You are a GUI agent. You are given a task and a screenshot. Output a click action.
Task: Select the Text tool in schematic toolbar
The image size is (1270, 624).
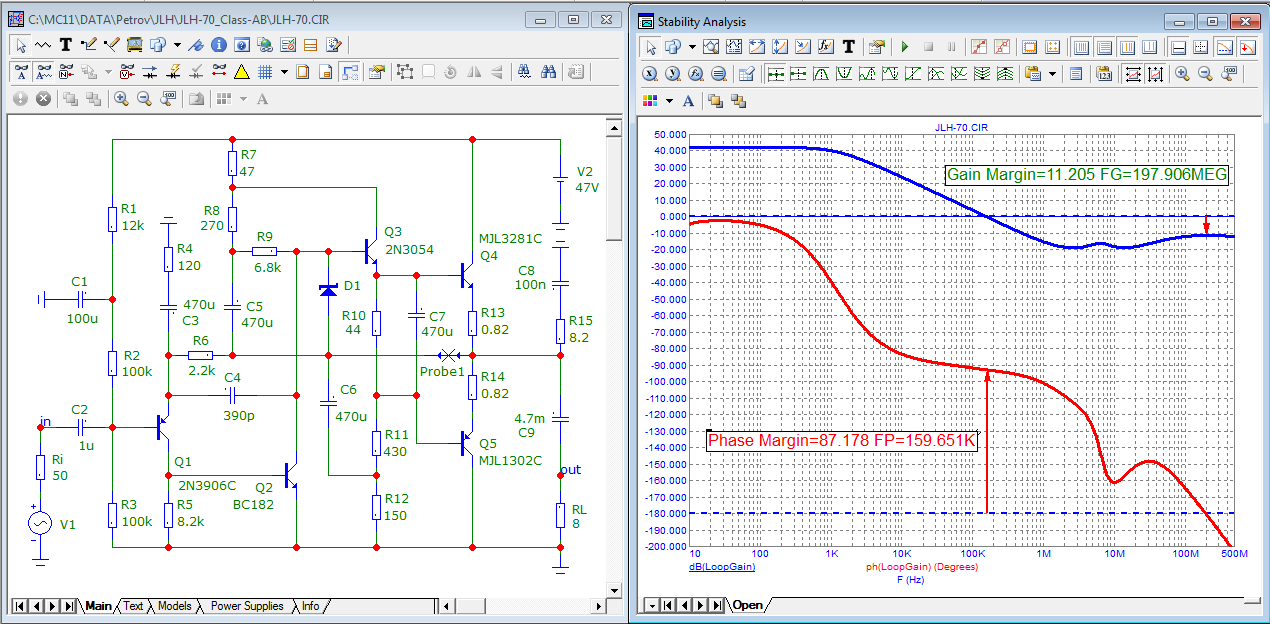pyautogui.click(x=66, y=45)
